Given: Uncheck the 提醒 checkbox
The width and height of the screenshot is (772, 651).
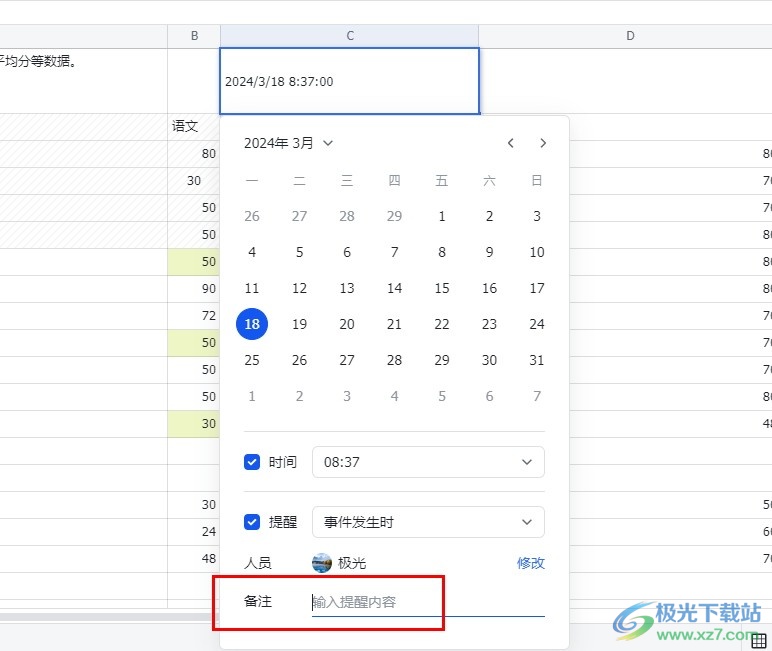Looking at the screenshot, I should [x=252, y=522].
